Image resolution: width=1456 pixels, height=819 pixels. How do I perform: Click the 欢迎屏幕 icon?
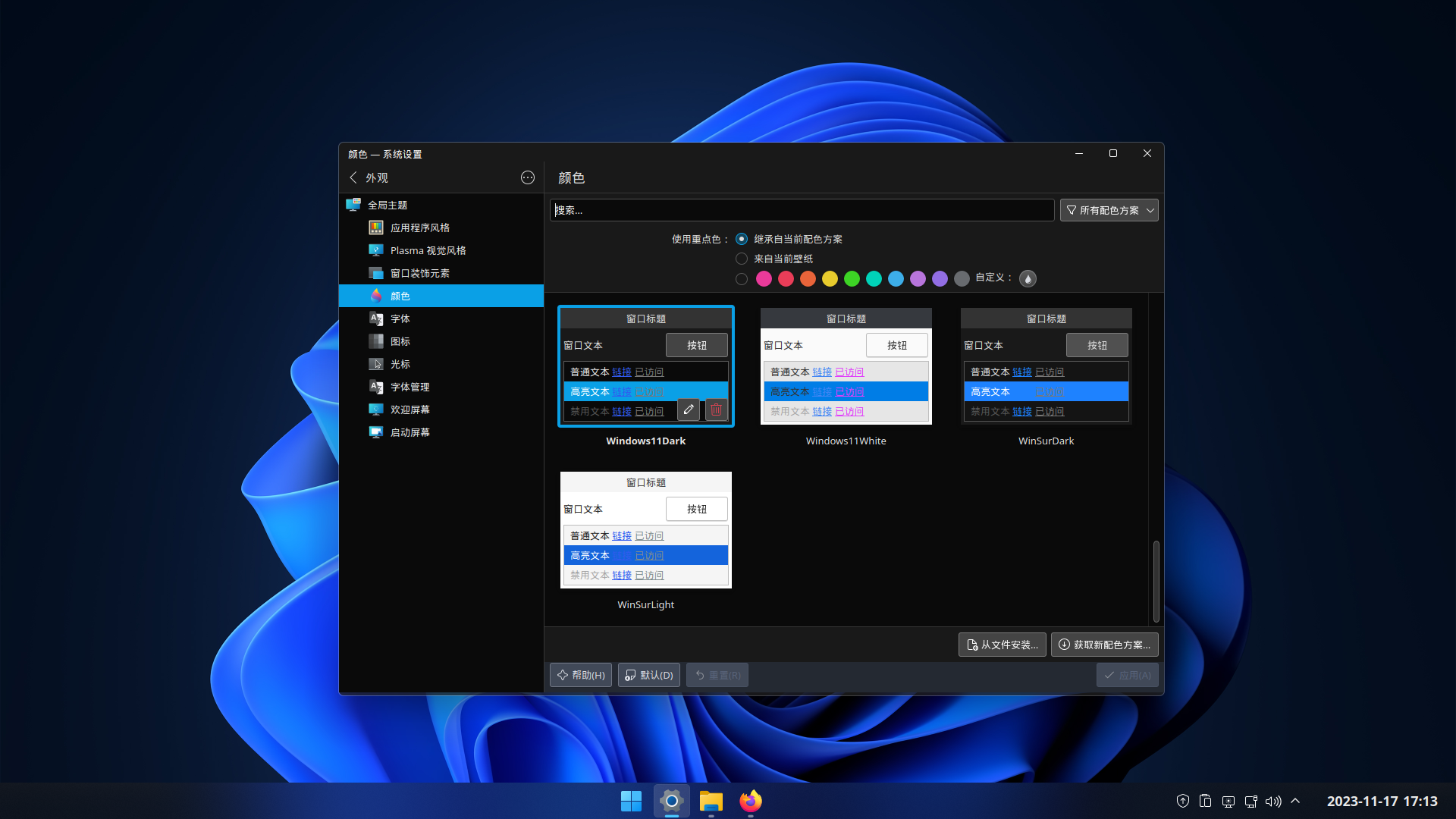[375, 409]
